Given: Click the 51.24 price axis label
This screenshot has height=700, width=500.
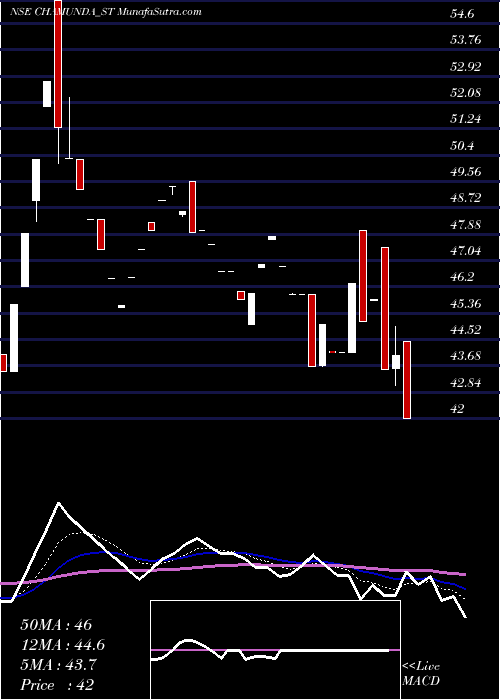Looking at the screenshot, I should pyautogui.click(x=466, y=119).
